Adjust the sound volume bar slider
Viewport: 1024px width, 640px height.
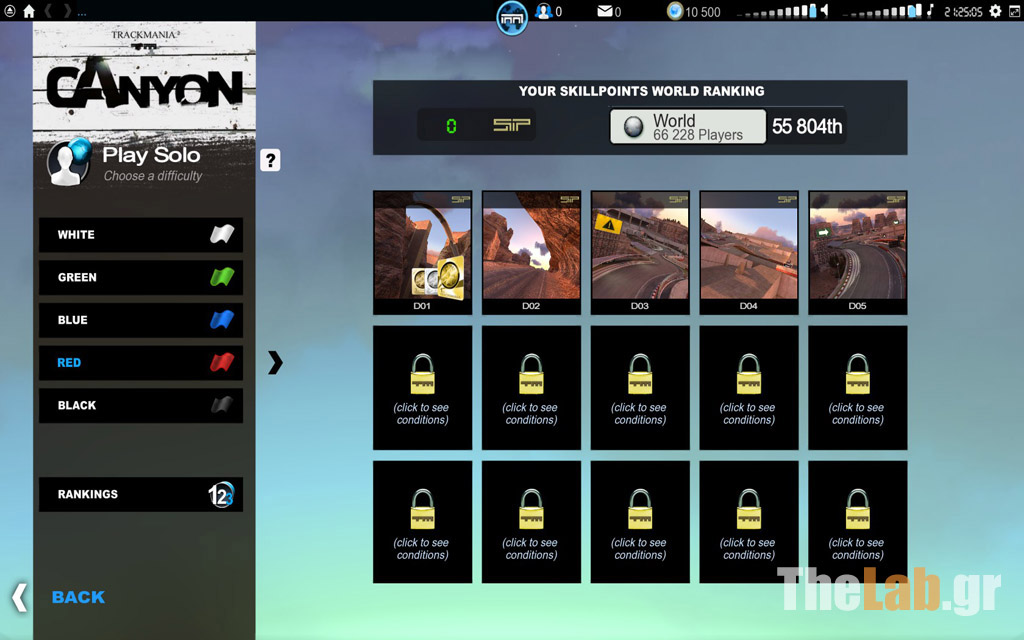776,11
